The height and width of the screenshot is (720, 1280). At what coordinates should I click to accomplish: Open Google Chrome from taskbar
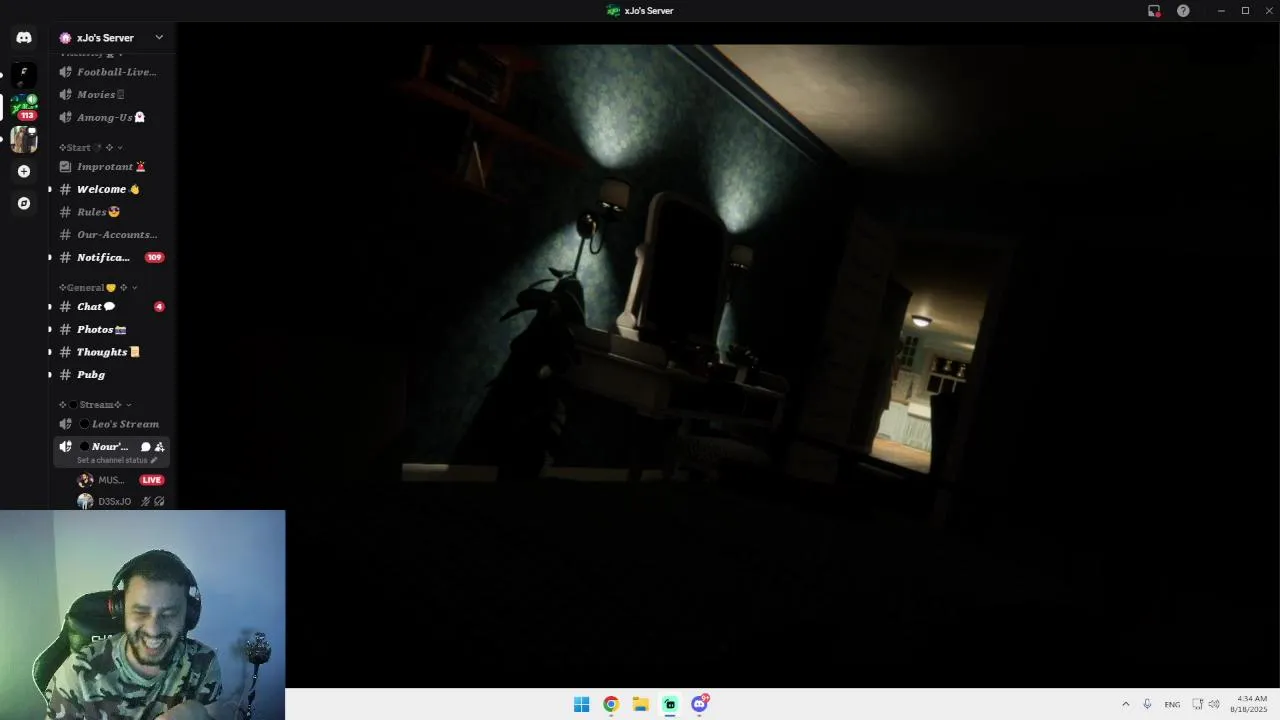click(x=611, y=704)
